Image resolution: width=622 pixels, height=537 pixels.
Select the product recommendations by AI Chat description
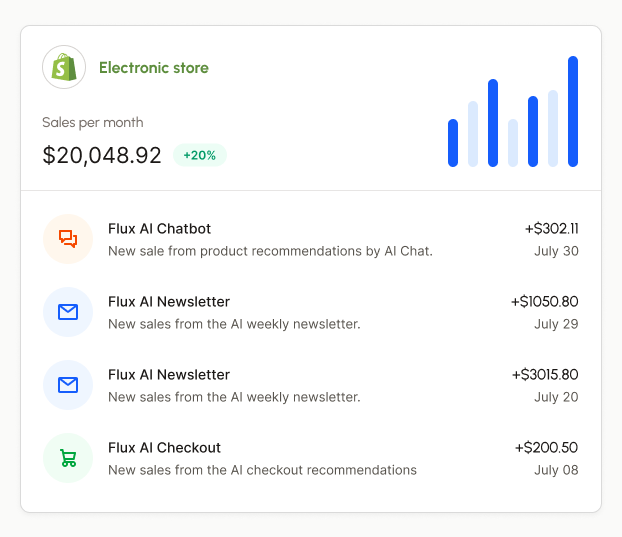(x=270, y=251)
